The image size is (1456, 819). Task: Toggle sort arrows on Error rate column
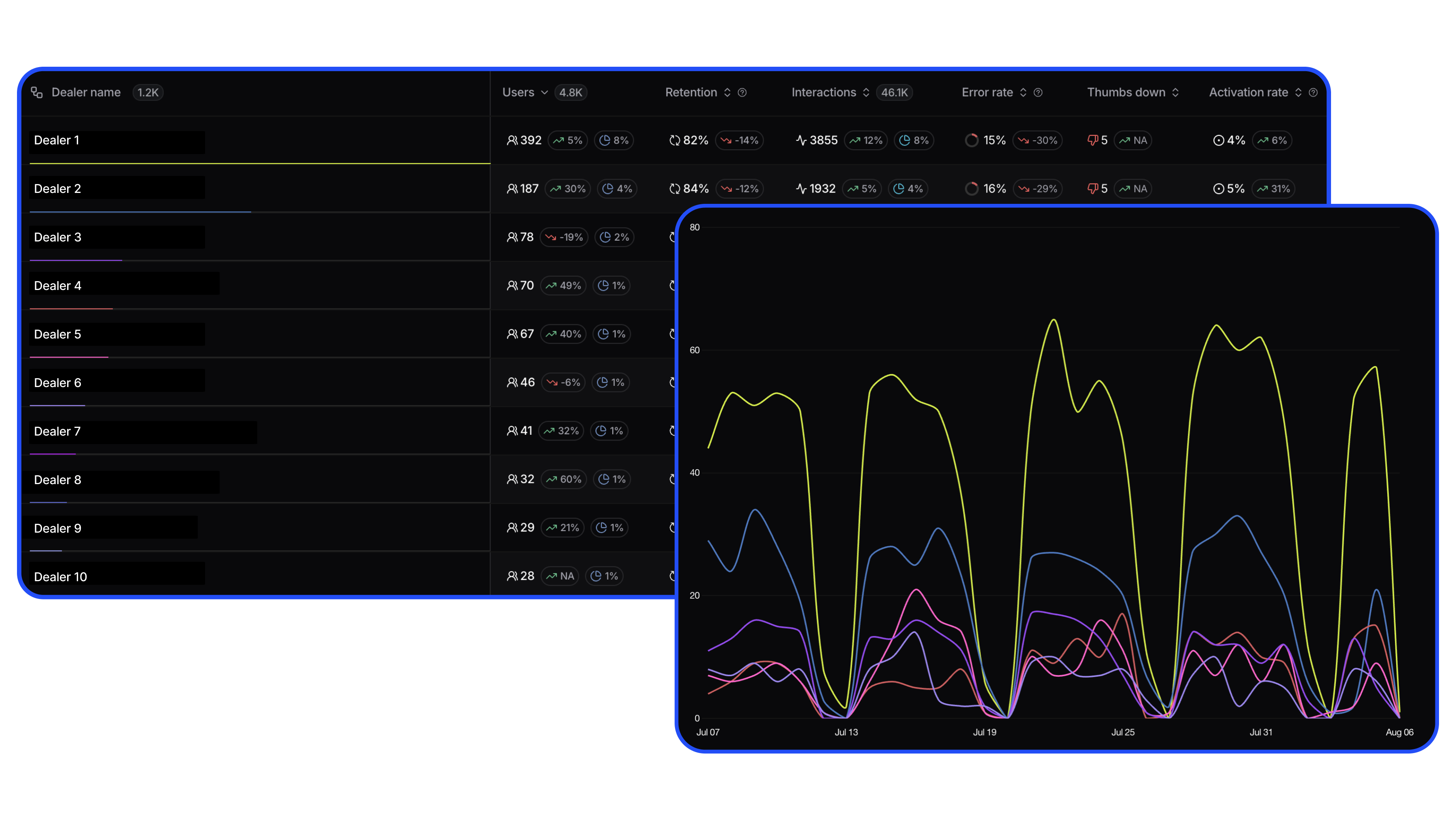(1023, 92)
